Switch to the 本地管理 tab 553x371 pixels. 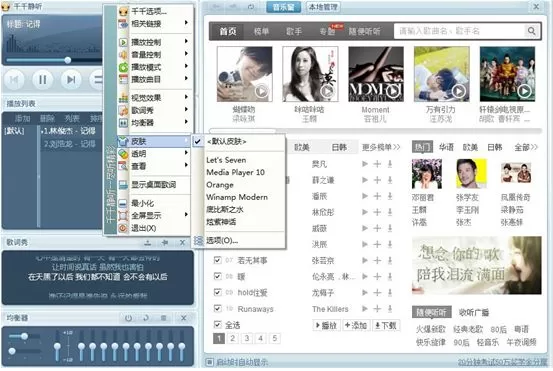323,7
